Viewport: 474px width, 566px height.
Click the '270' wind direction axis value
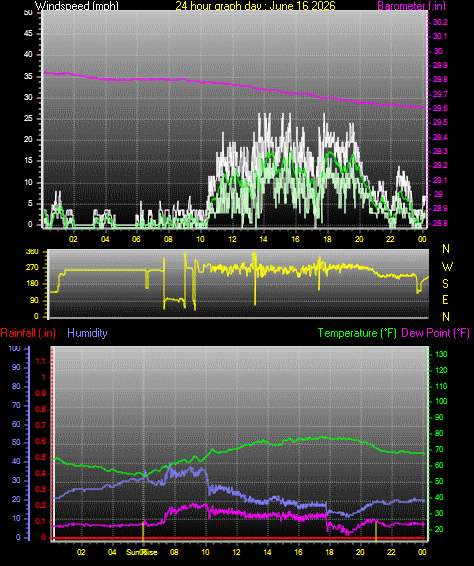click(32, 268)
